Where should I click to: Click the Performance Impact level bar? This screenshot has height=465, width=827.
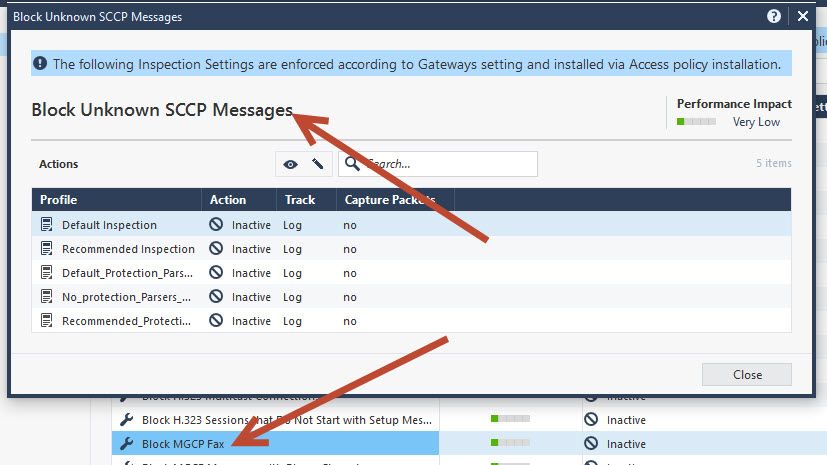[x=696, y=122]
